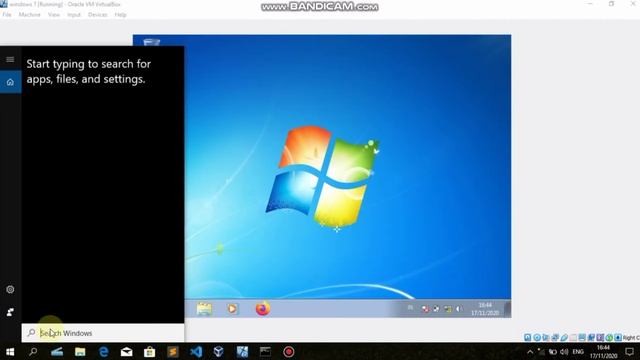Open the command prompt taskbar icon
The width and height of the screenshot is (640, 360).
click(265, 351)
